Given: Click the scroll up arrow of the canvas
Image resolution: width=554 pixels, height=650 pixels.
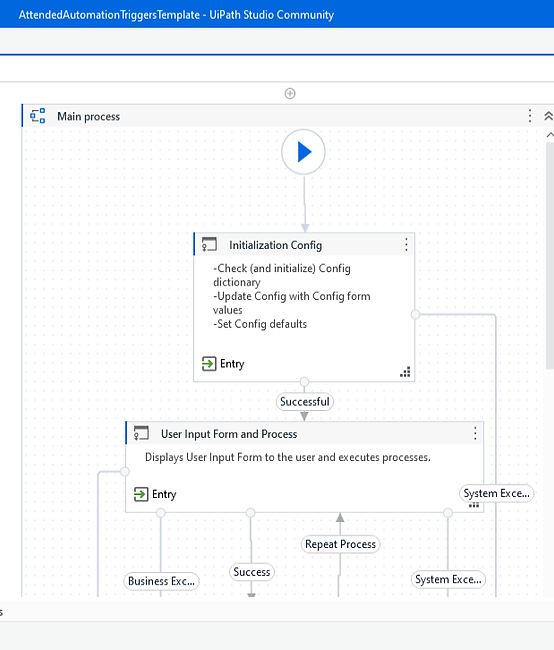Looking at the screenshot, I should (550, 135).
